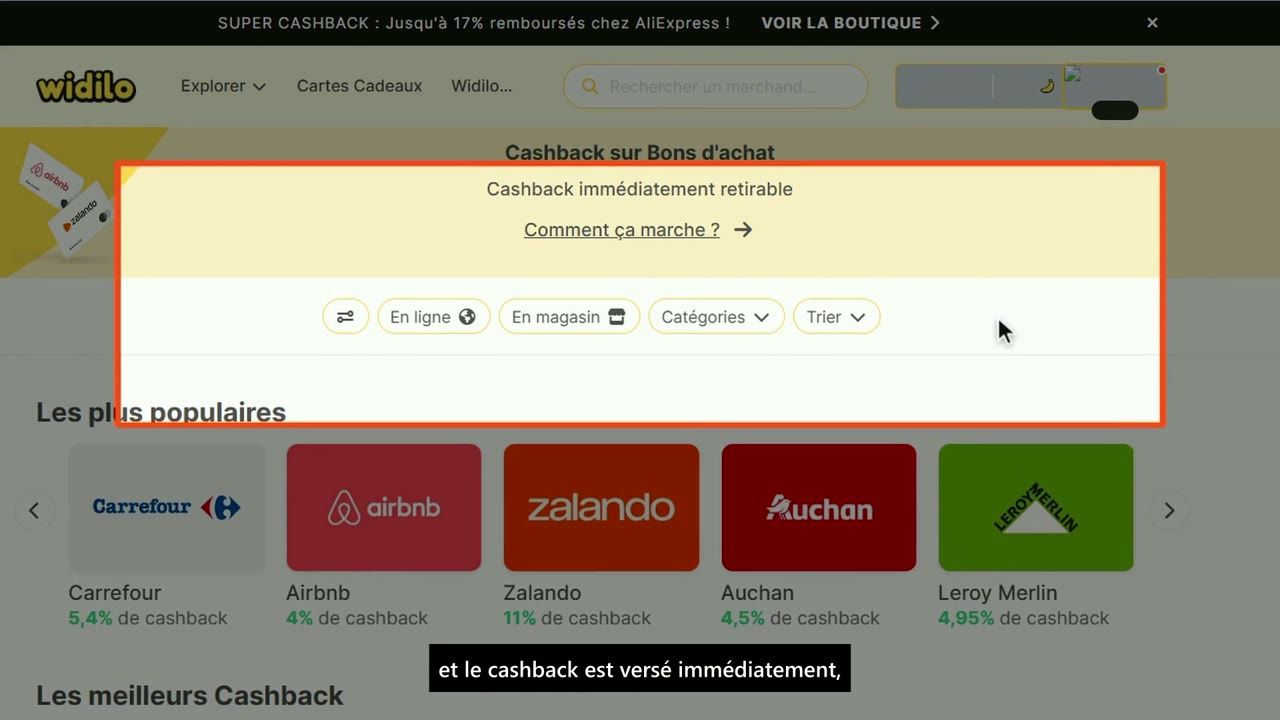Click the Carrefour name below its card

click(x=115, y=593)
